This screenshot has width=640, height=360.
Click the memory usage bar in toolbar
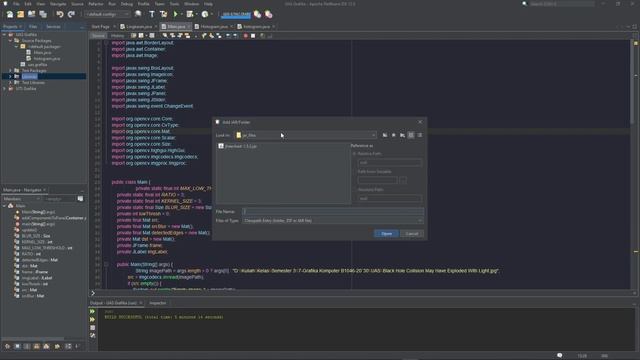coord(236,14)
